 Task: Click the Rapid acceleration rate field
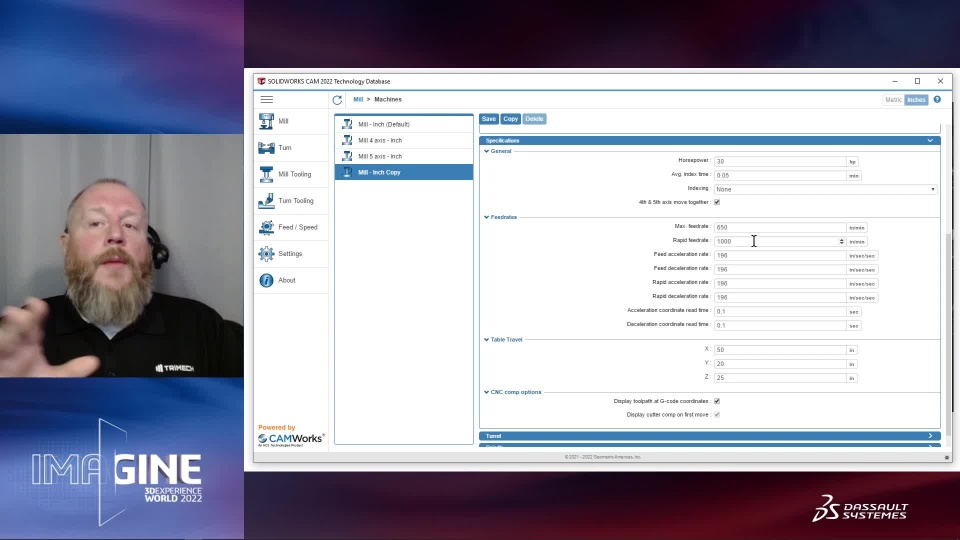tap(780, 283)
